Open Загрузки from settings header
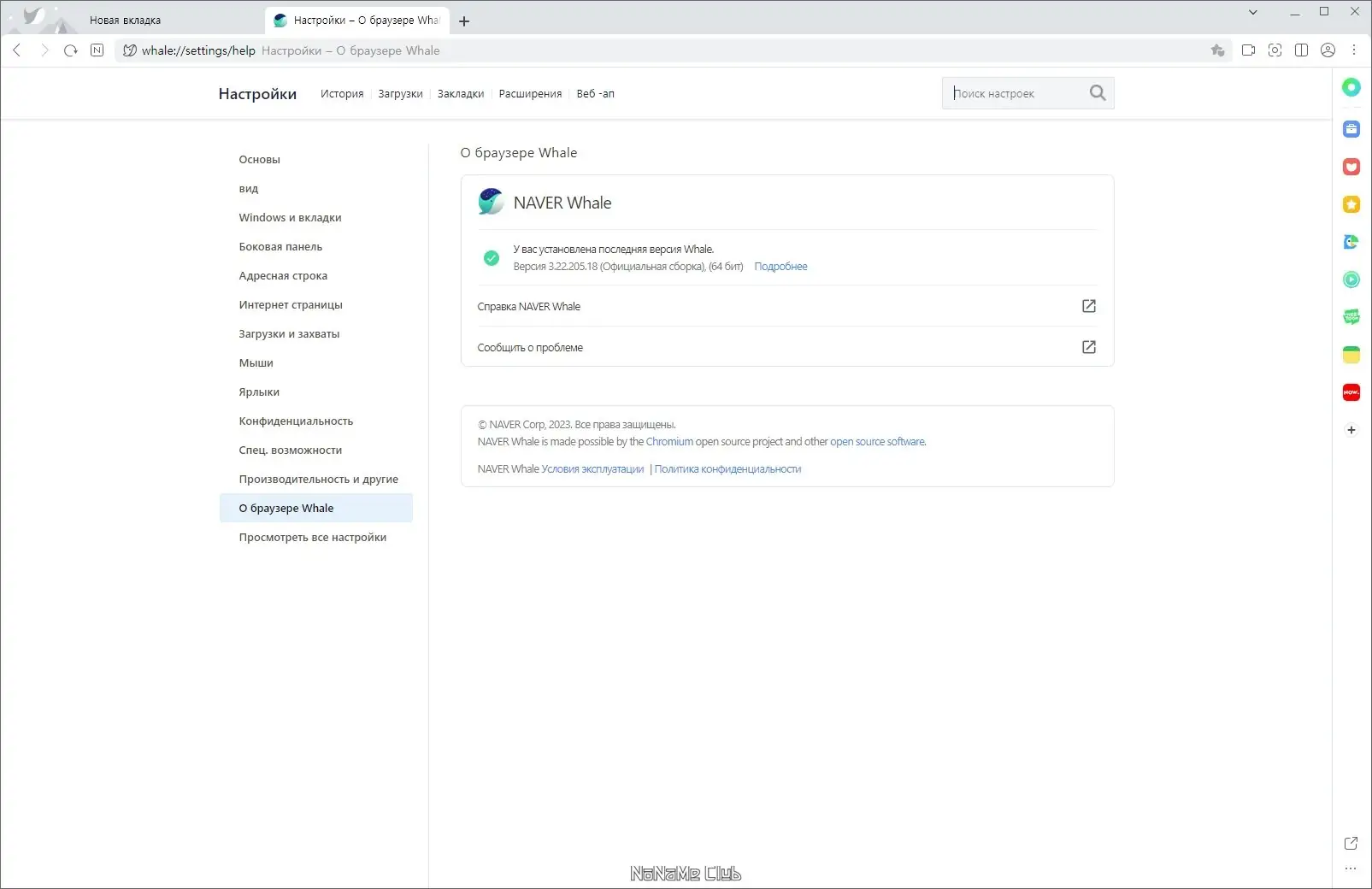This screenshot has width=1372, height=889. [400, 94]
